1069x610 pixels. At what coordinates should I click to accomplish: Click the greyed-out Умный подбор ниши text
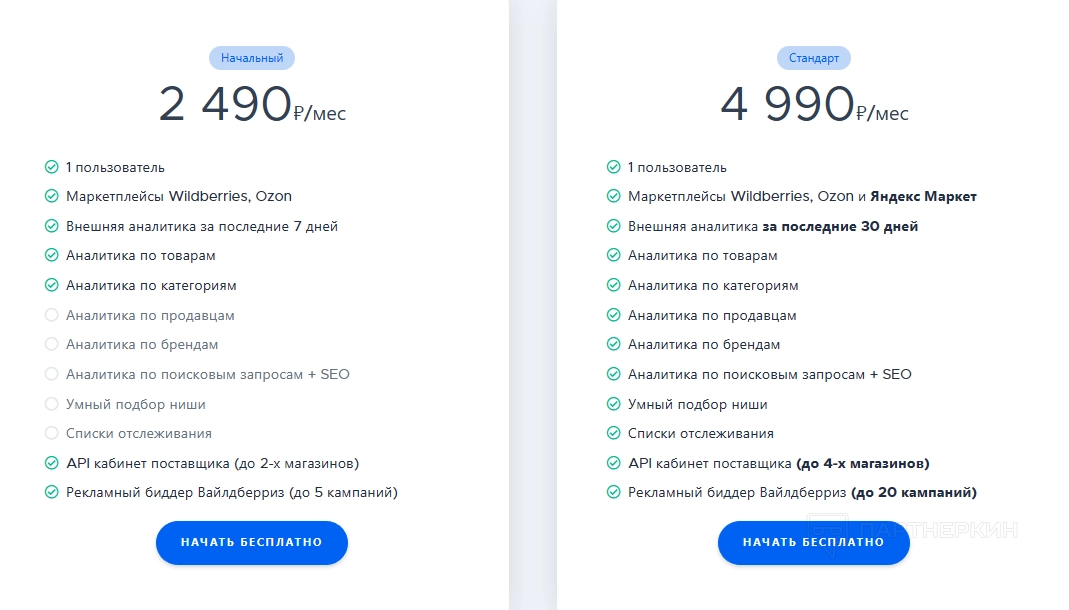click(136, 404)
